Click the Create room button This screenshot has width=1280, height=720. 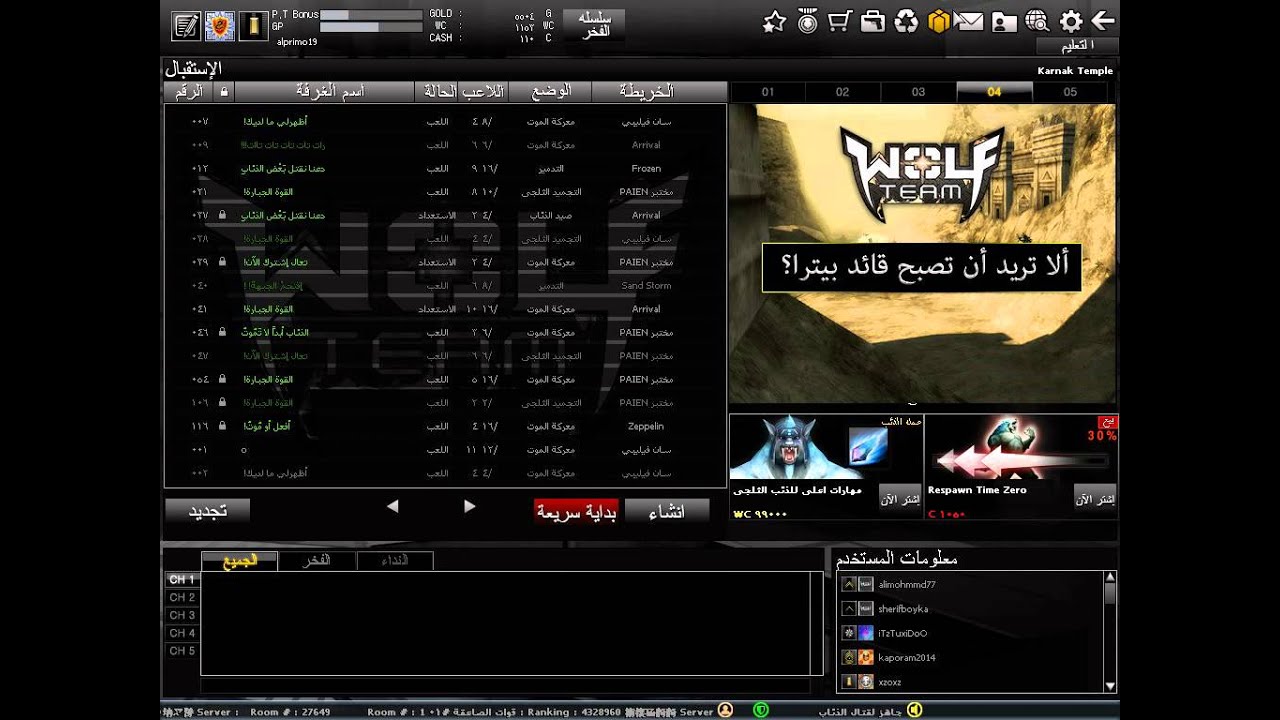[x=667, y=512]
